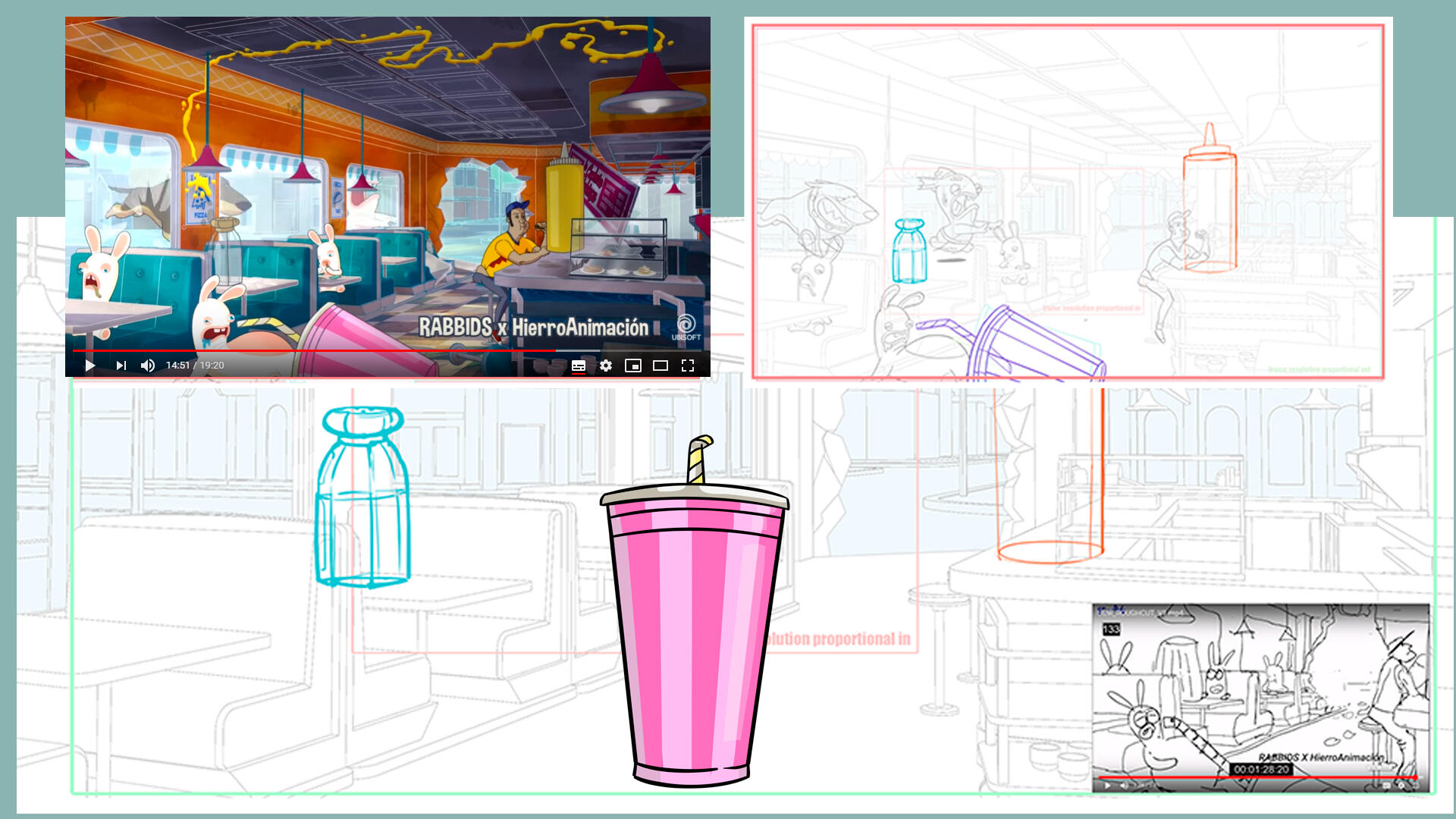Skip to next video in main player
Image resolution: width=1456 pixels, height=819 pixels.
(x=121, y=366)
